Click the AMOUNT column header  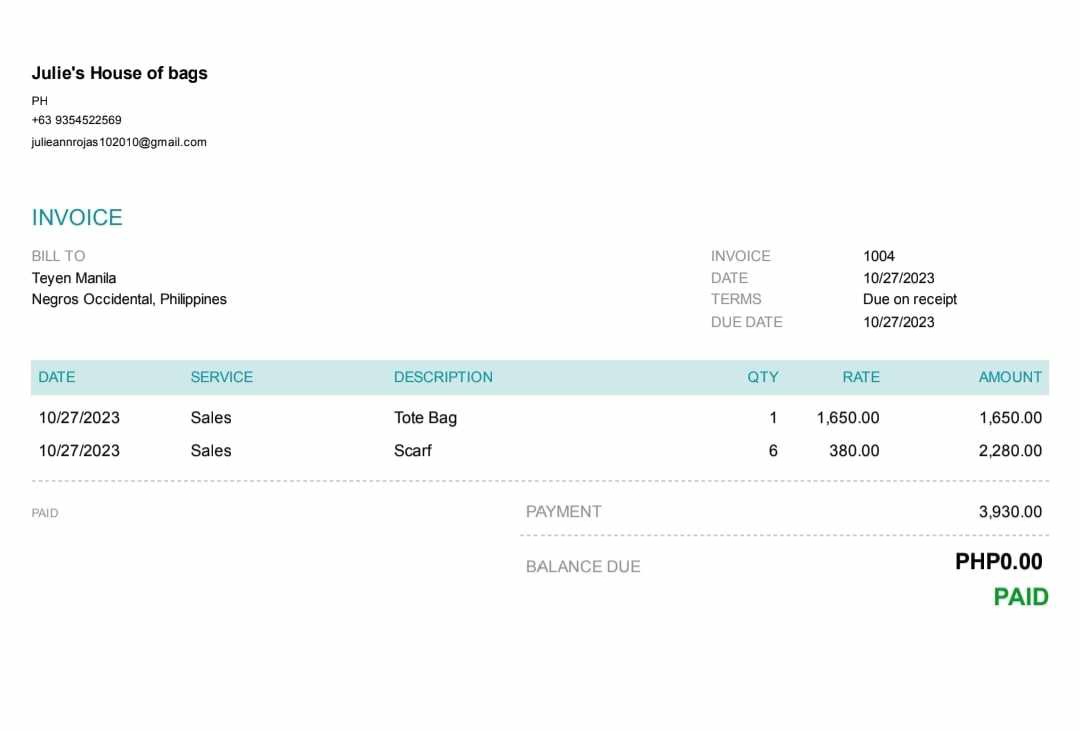click(1010, 377)
